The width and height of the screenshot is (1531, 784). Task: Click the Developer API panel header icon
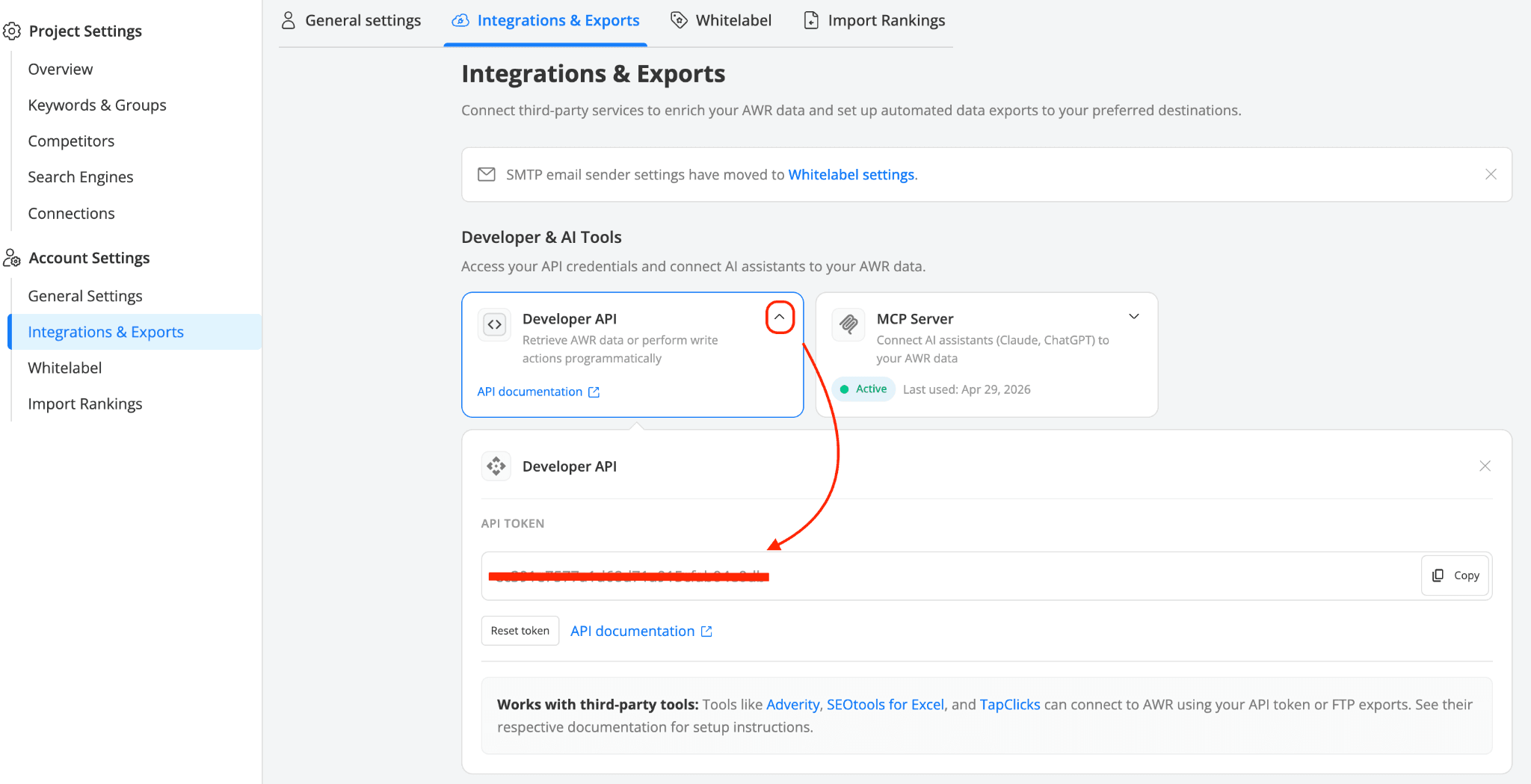496,466
